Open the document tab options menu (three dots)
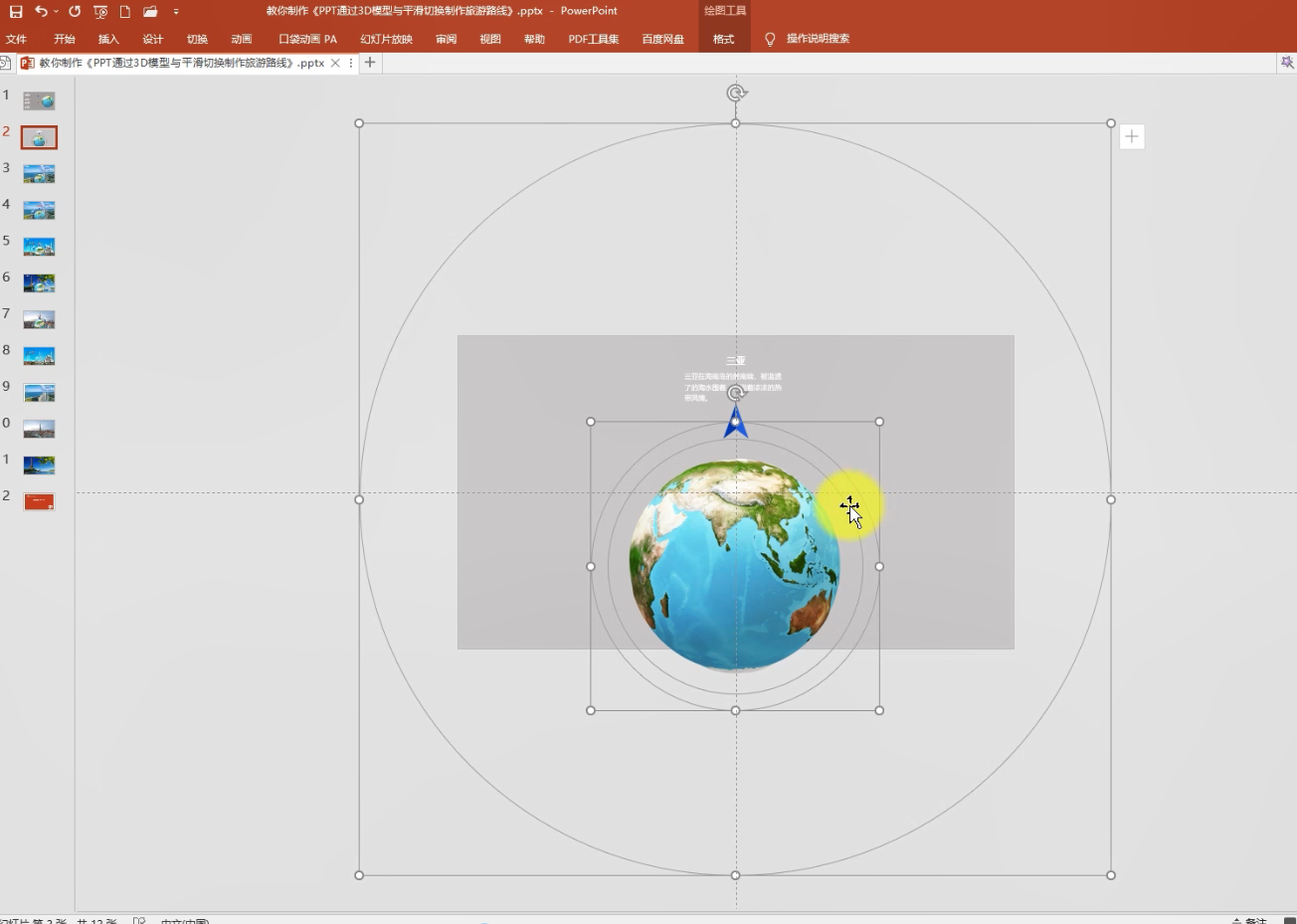The image size is (1297, 924). coord(351,63)
